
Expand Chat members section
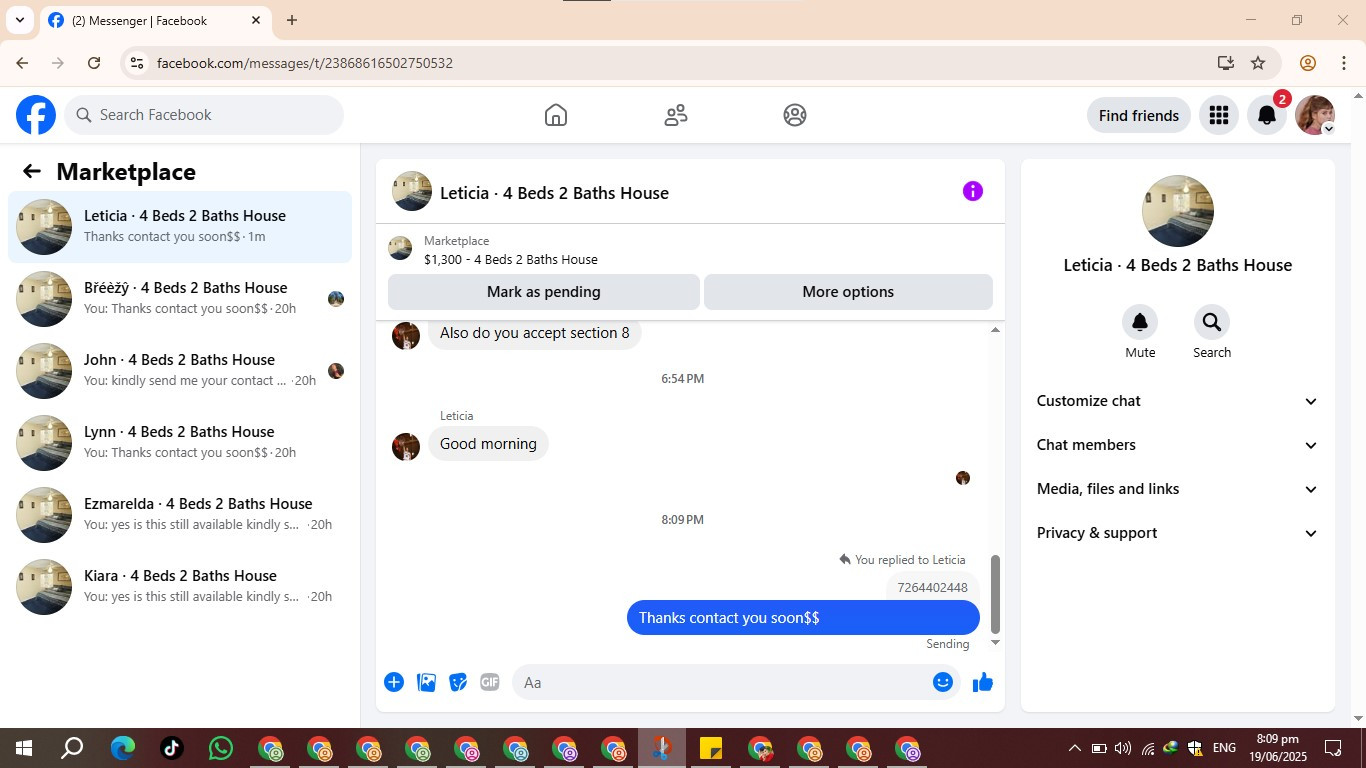[1178, 445]
